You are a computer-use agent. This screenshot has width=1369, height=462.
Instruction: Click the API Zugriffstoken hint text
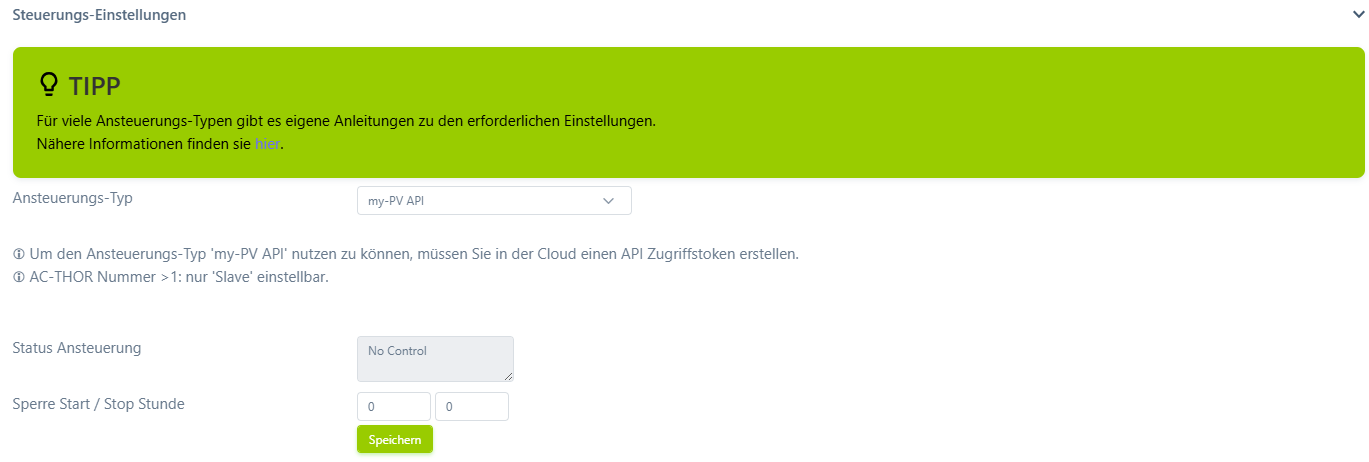click(x=412, y=254)
